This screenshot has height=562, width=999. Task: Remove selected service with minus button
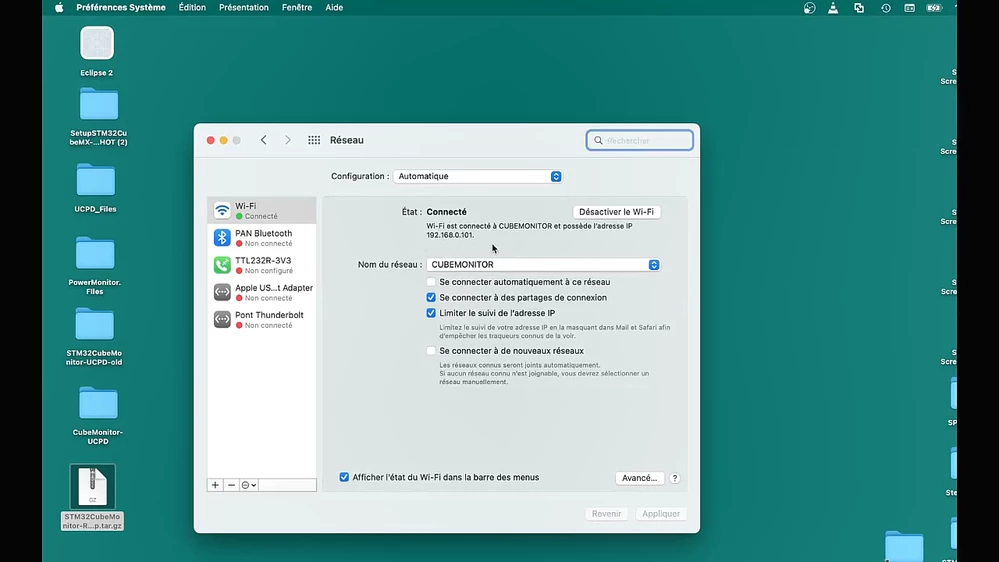(x=231, y=485)
